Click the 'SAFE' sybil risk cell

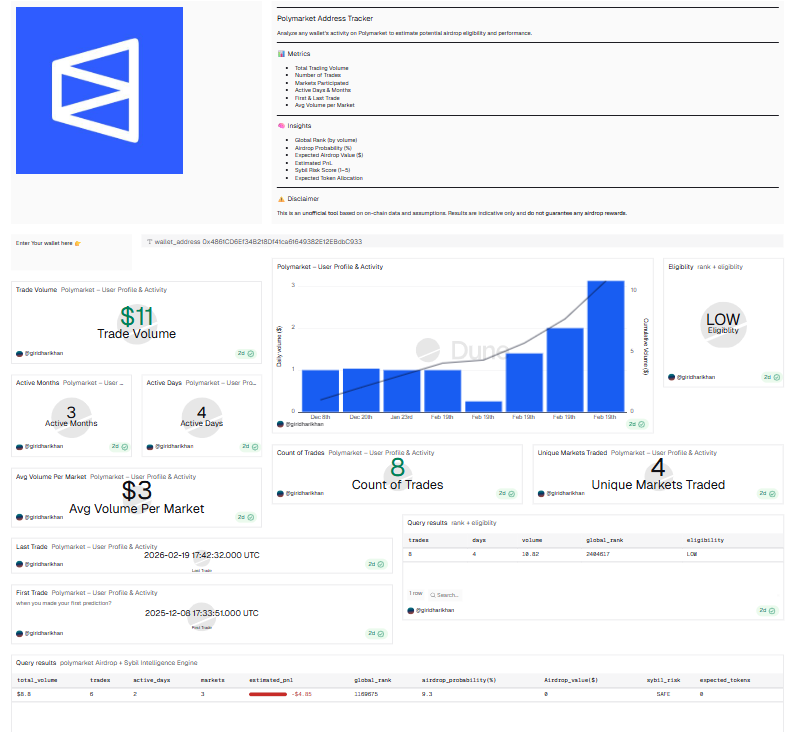[663, 694]
